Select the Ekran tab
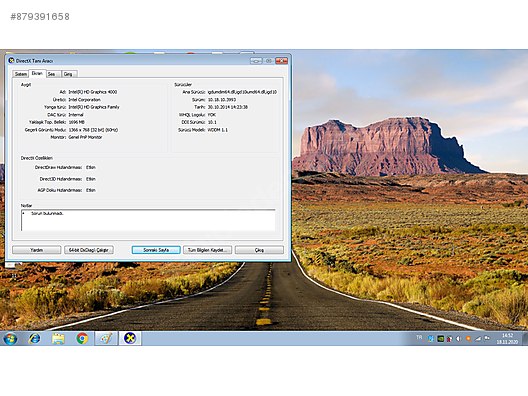This screenshot has height=396, width=528. coord(37,73)
